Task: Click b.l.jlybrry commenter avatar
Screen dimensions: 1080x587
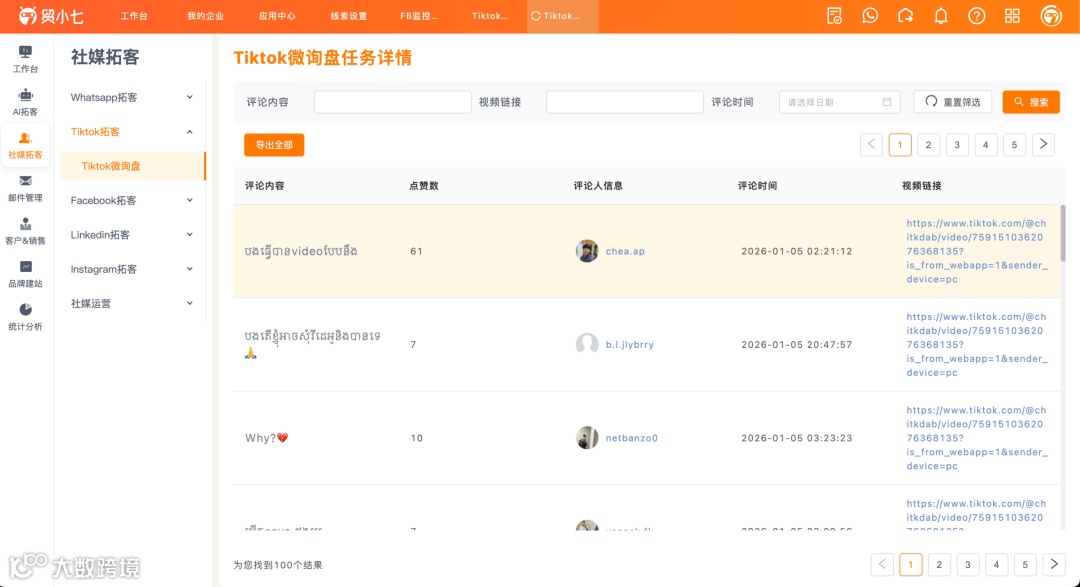Action: [x=587, y=344]
